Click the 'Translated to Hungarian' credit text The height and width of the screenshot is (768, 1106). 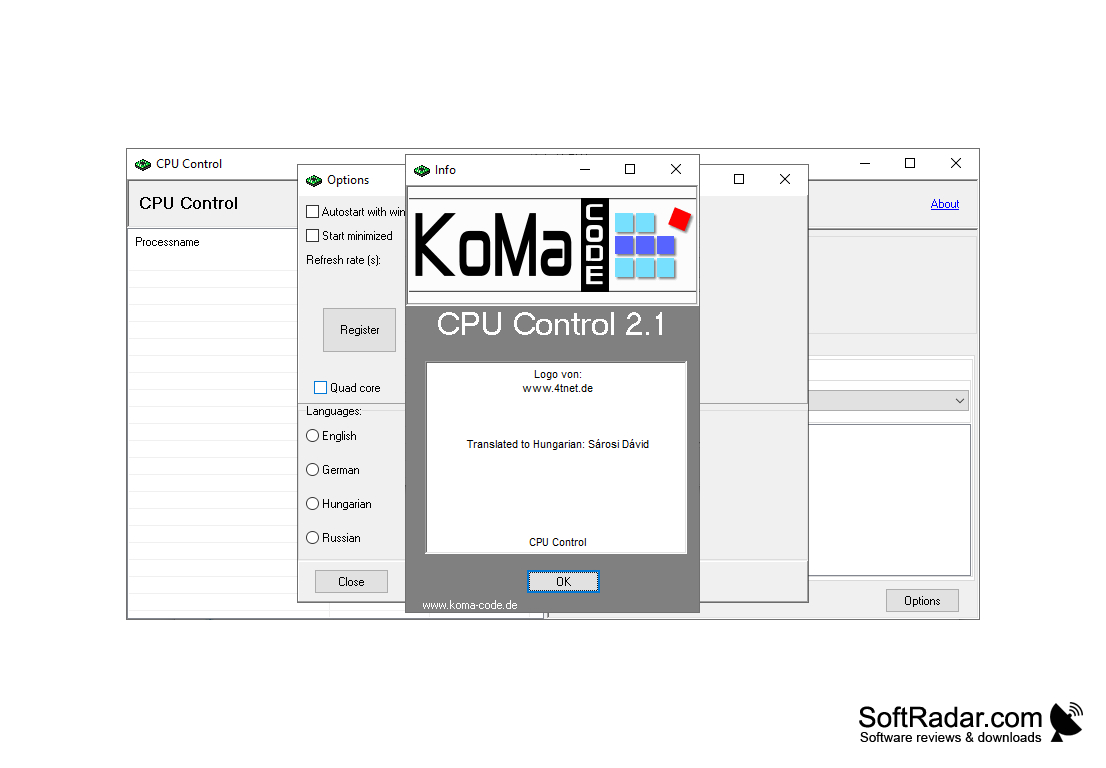point(557,444)
